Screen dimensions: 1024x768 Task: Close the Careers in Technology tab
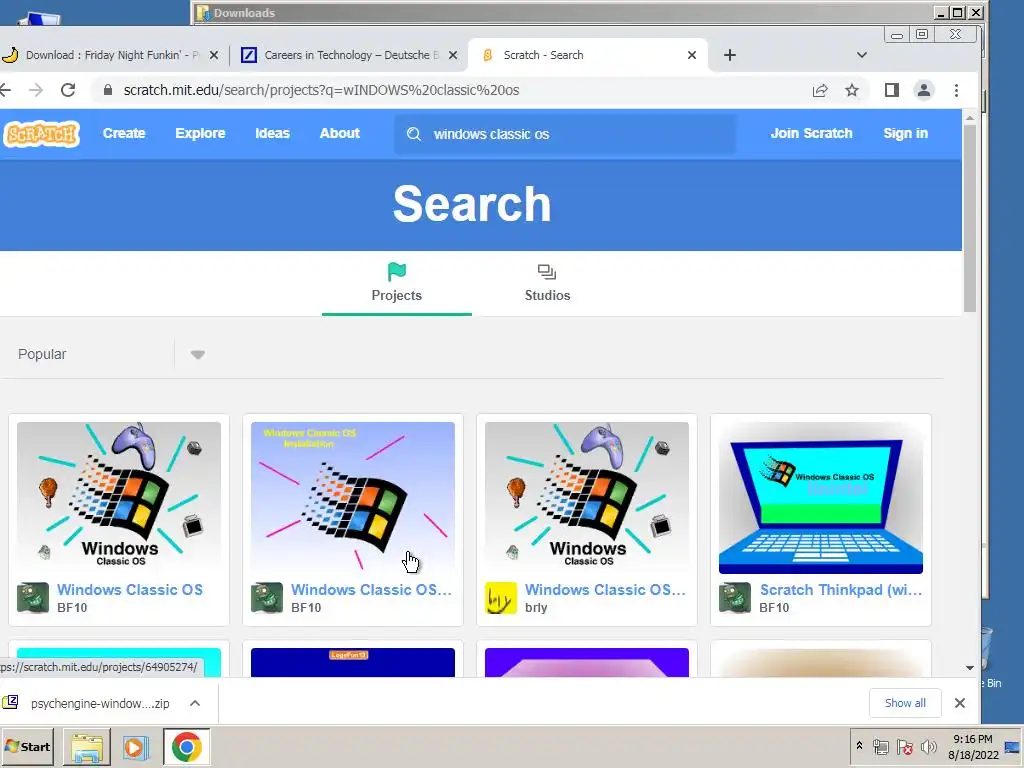pos(453,56)
